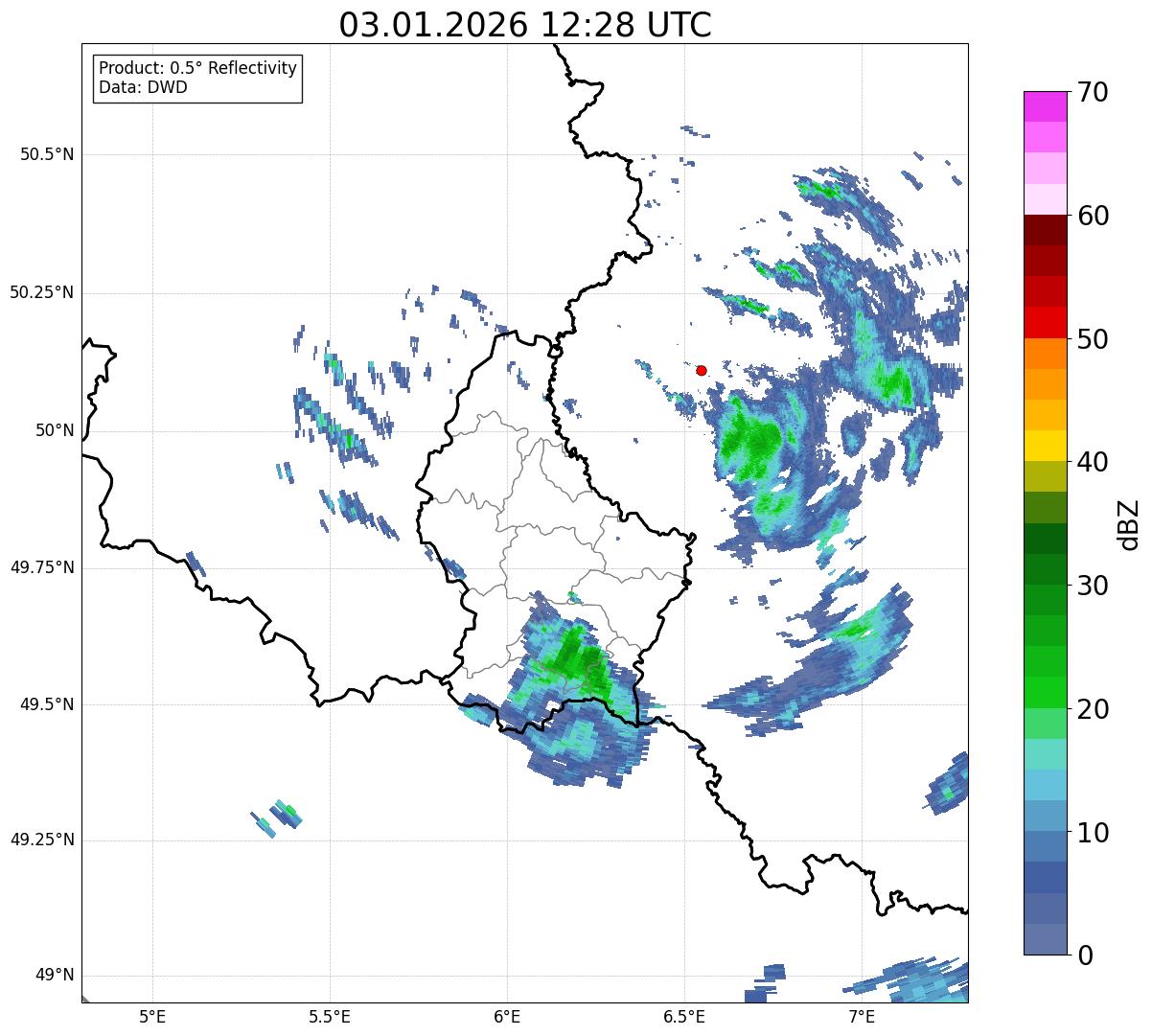Click the 6.5°E longitude label
The width and height of the screenshot is (1152, 1036).
(x=684, y=1016)
